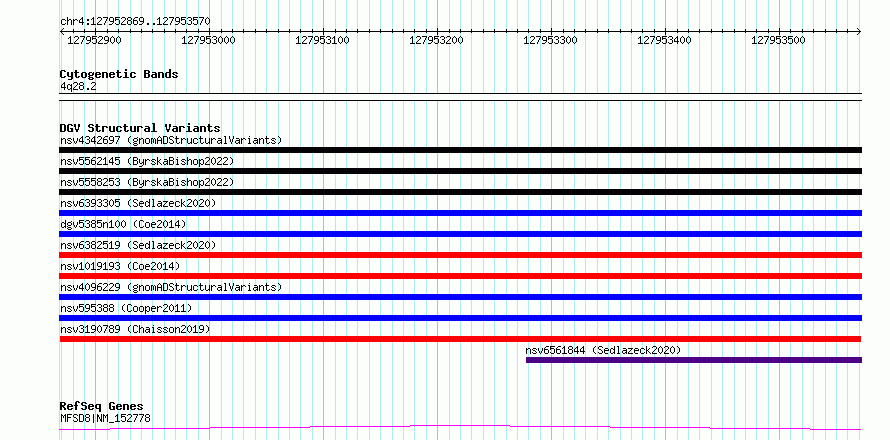Open variant nsv4342697 (gnomADStructuralVariants) label
Image resolution: width=890 pixels, height=440 pixels.
(171, 140)
